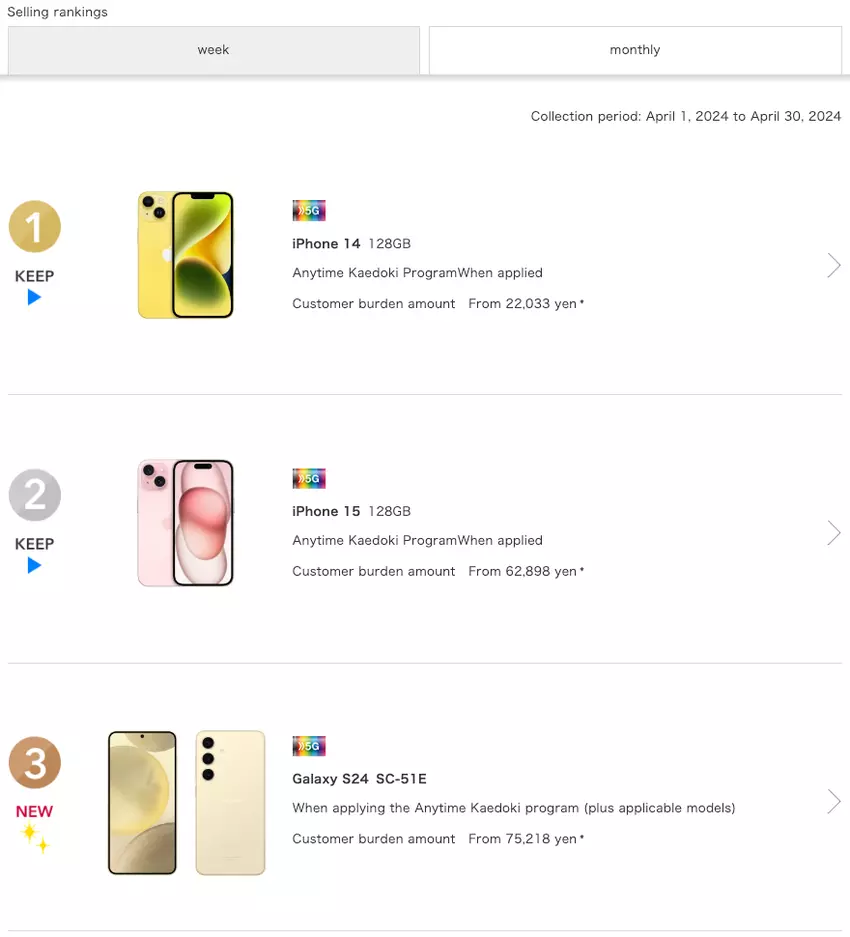Image resolution: width=850 pixels, height=937 pixels.
Task: Click the silver rank 2 badge
Action: pyautogui.click(x=35, y=495)
